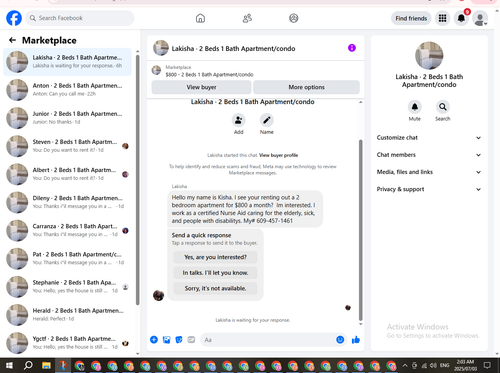Expand the Chat members section
This screenshot has height=373, width=500.
(429, 155)
